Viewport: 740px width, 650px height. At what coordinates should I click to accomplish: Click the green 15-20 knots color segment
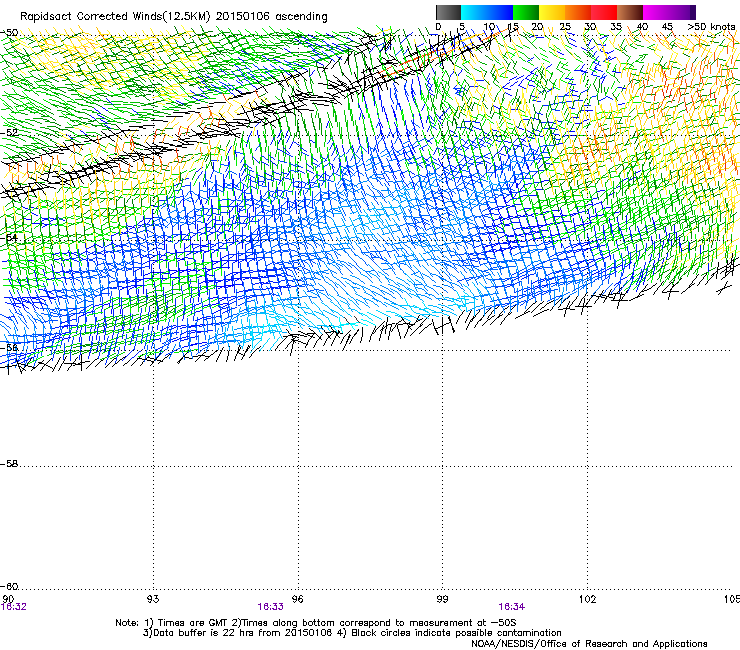point(526,12)
